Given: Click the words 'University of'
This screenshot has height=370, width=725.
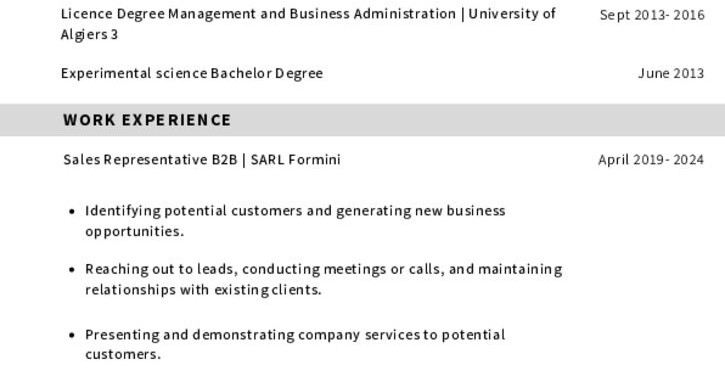Looking at the screenshot, I should pyautogui.click(x=512, y=14).
